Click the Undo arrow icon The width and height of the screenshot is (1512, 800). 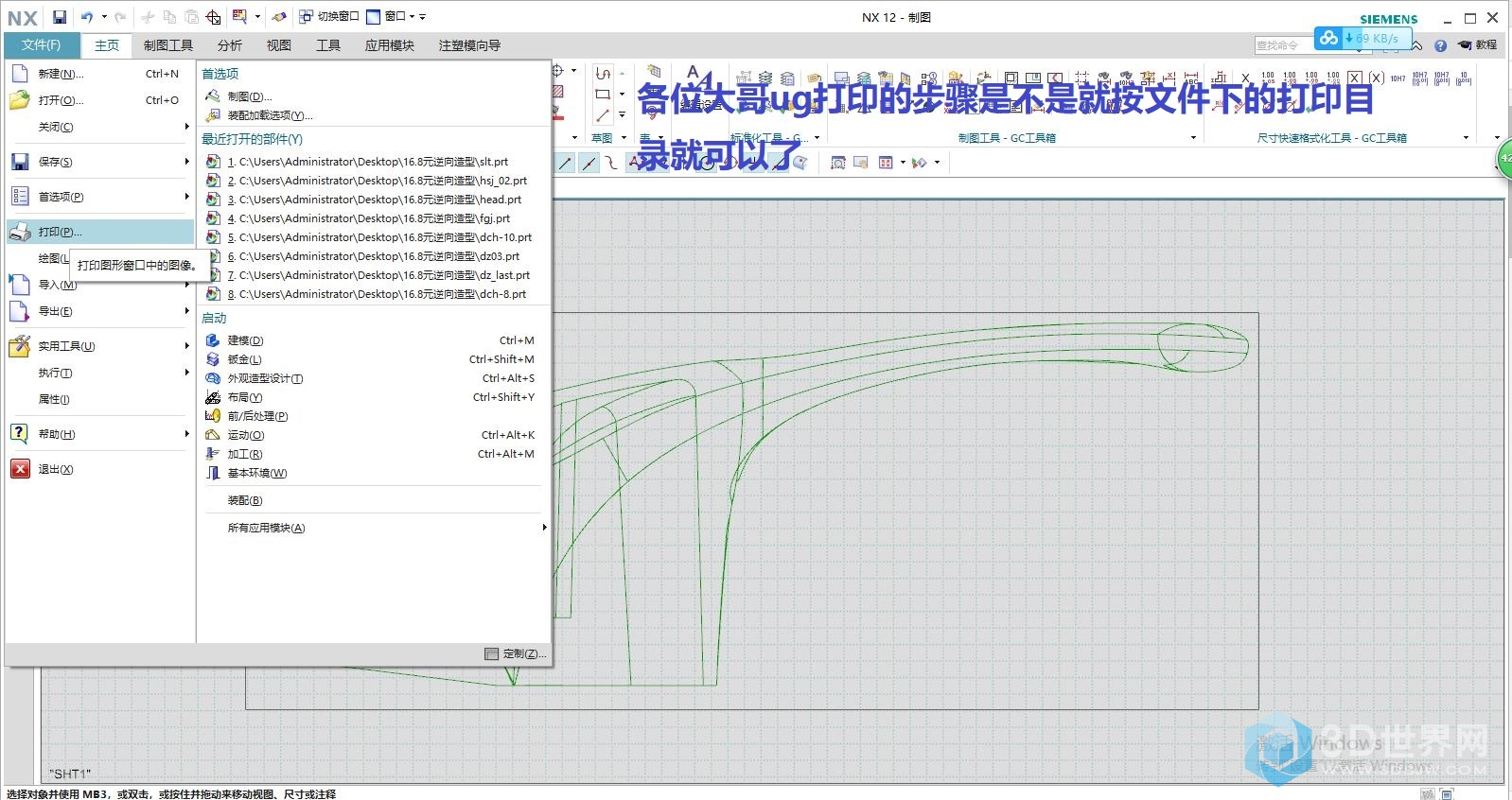point(87,17)
